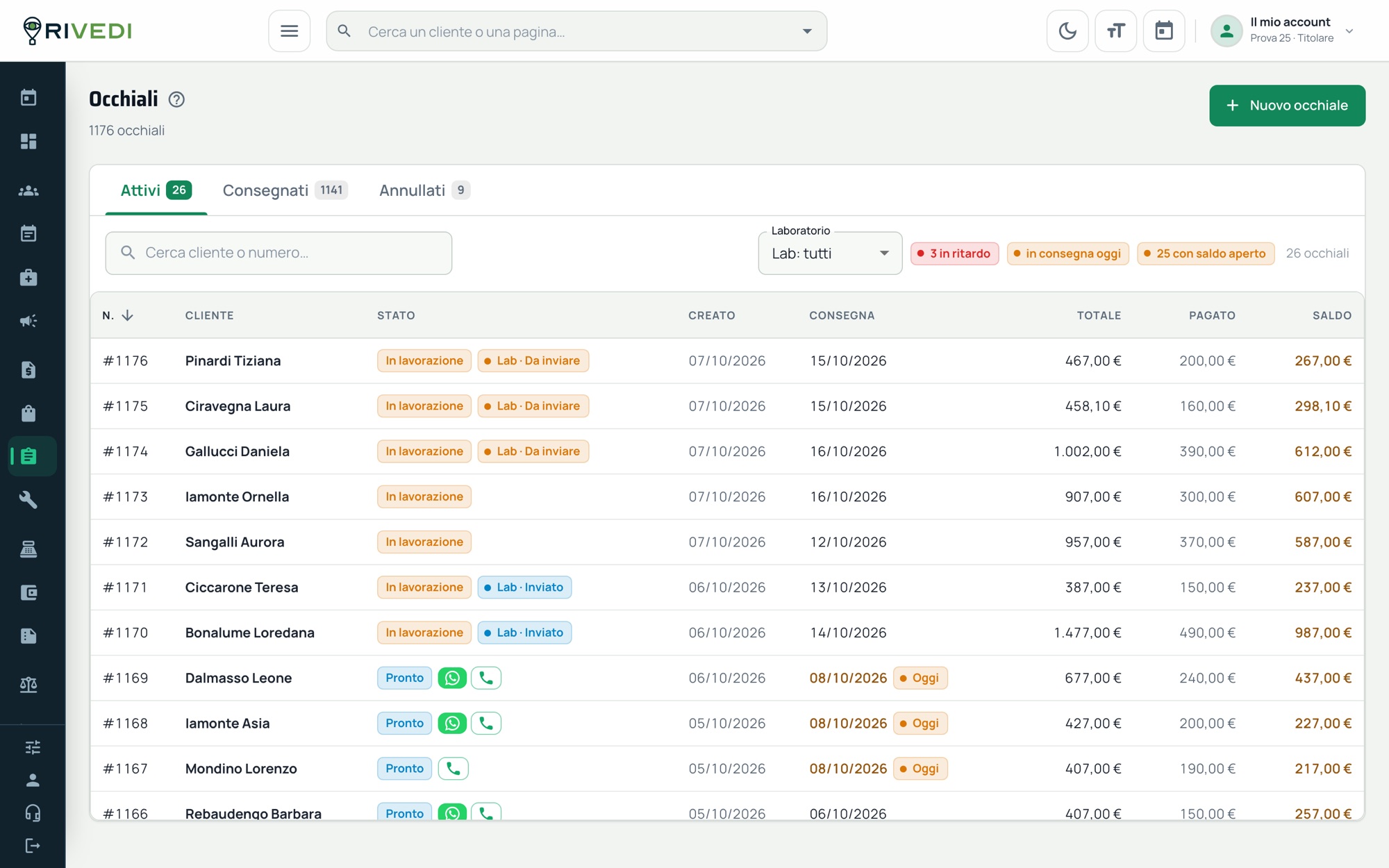The height and width of the screenshot is (868, 1389).
Task: Click WhatsApp icon for Iamonte Asia
Action: 452,724
